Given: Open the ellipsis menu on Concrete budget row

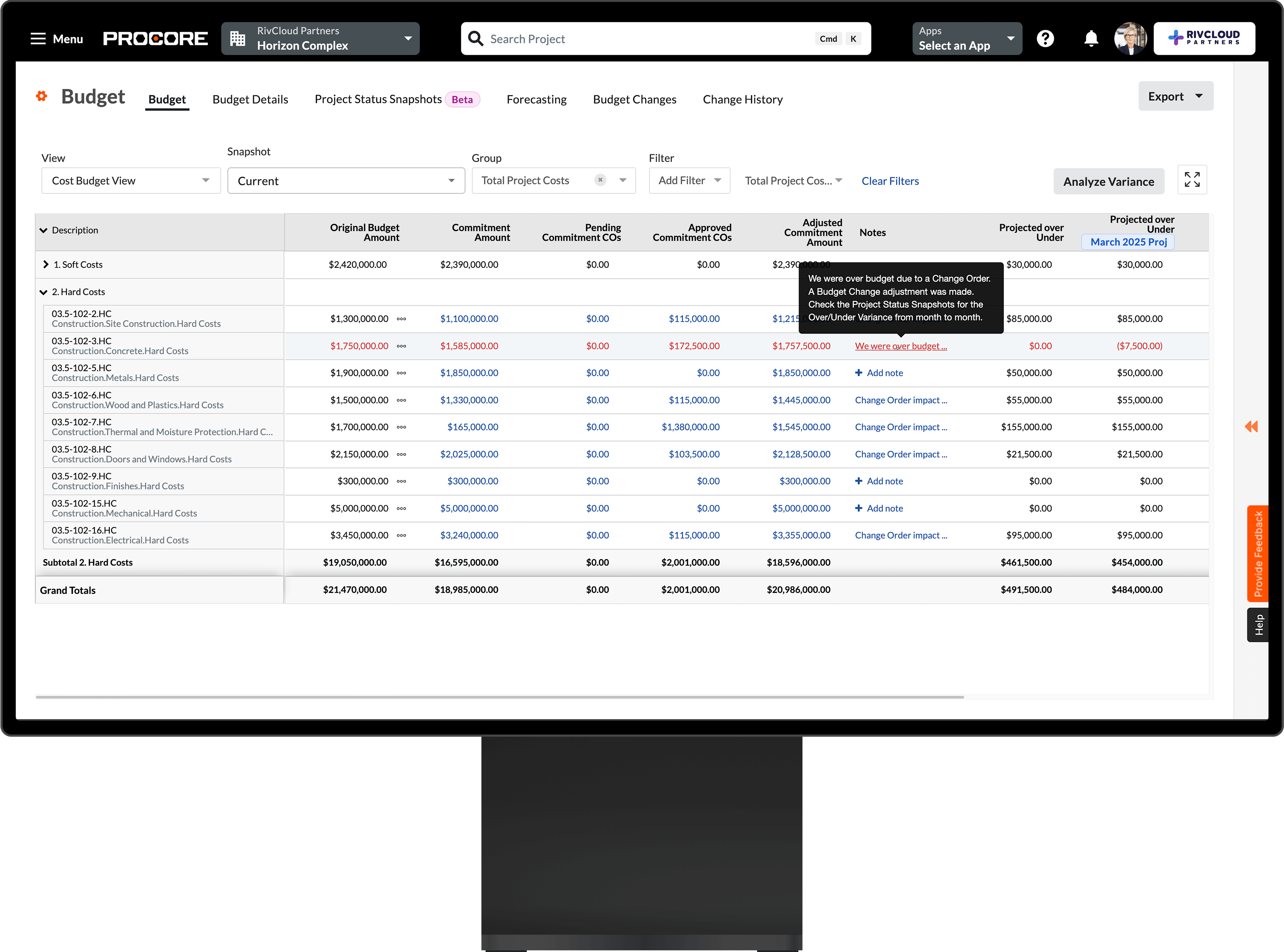Looking at the screenshot, I should [x=402, y=346].
